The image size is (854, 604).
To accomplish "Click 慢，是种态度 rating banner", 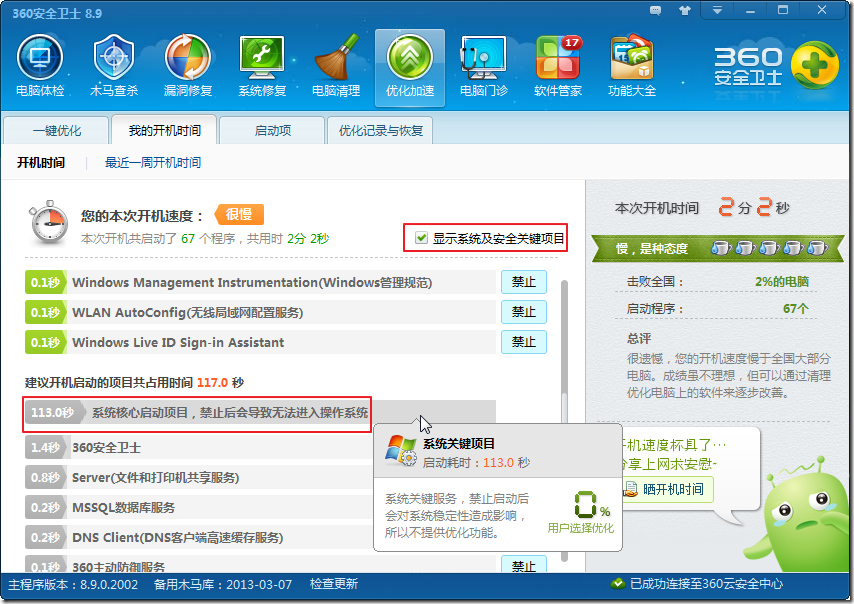I will 718,248.
